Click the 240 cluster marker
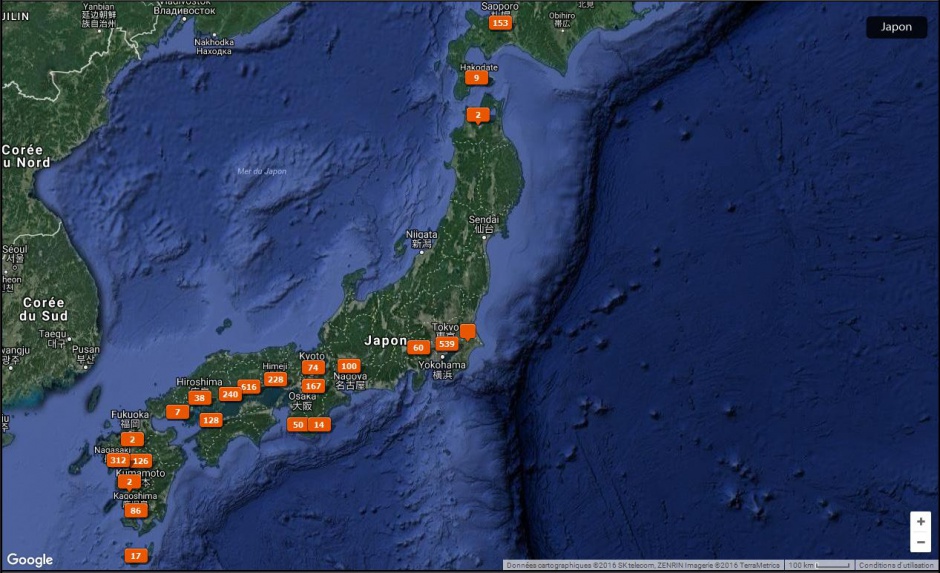The height and width of the screenshot is (573, 940). click(x=230, y=394)
